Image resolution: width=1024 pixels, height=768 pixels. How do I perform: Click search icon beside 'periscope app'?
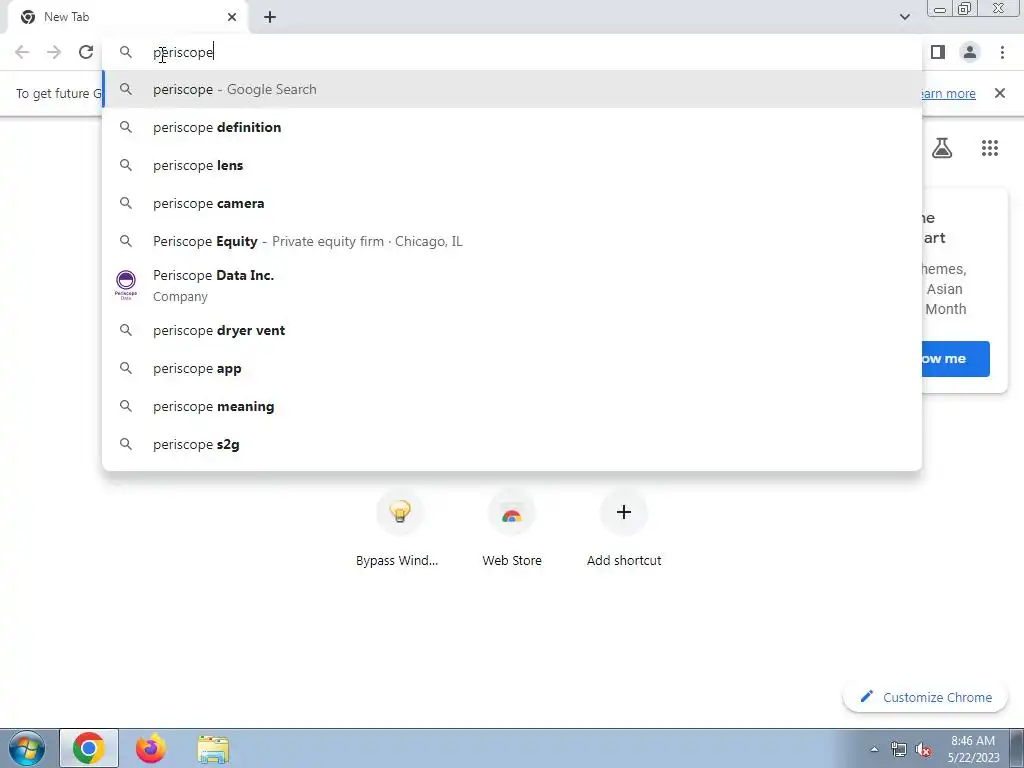click(x=125, y=368)
